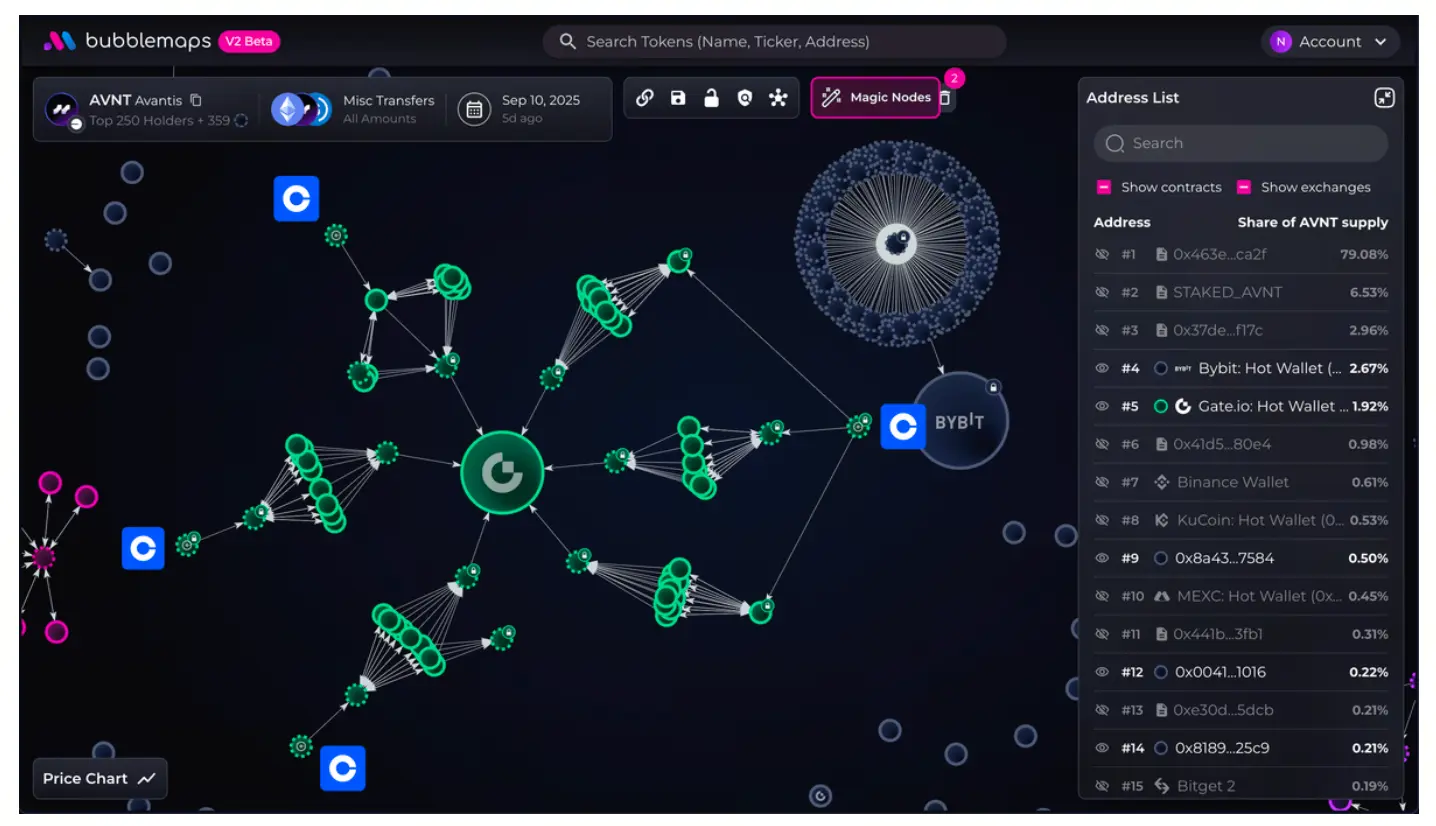
Task: Select row #6 0x41d5...80e4
Action: (1240, 444)
